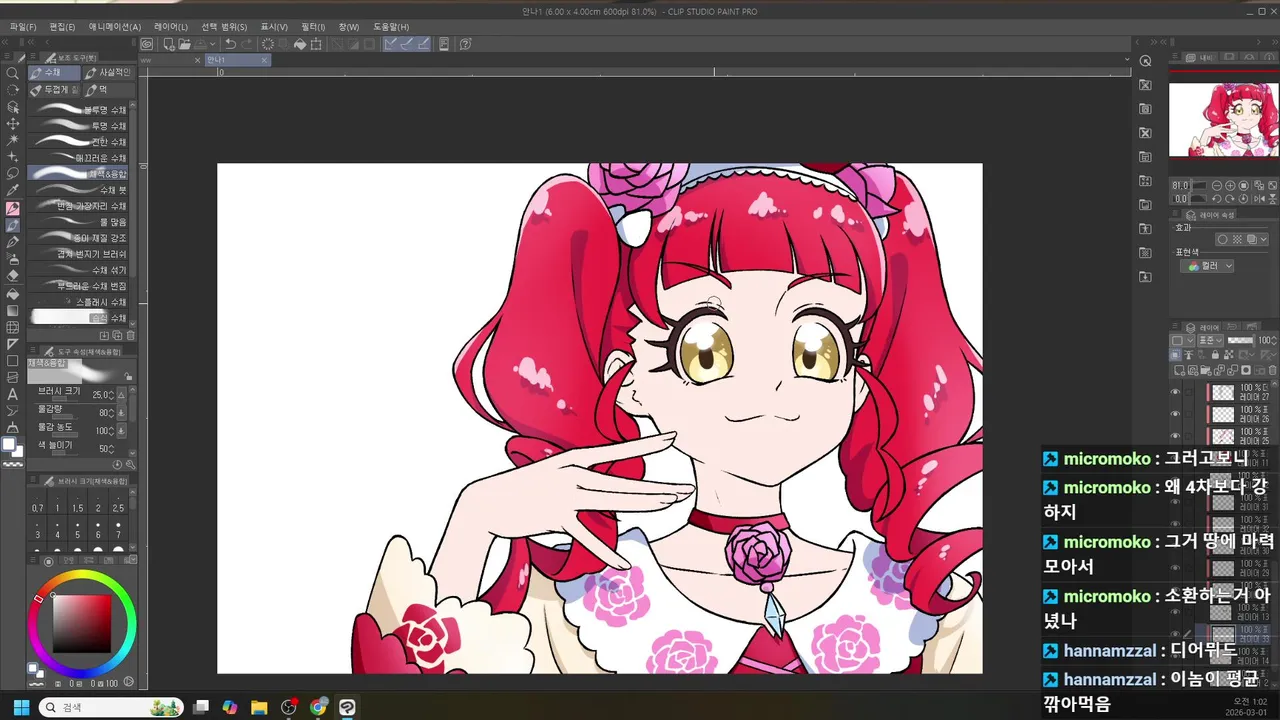
Task: Click the Clip Studio launcher icon
Action: pyautogui.click(x=147, y=44)
